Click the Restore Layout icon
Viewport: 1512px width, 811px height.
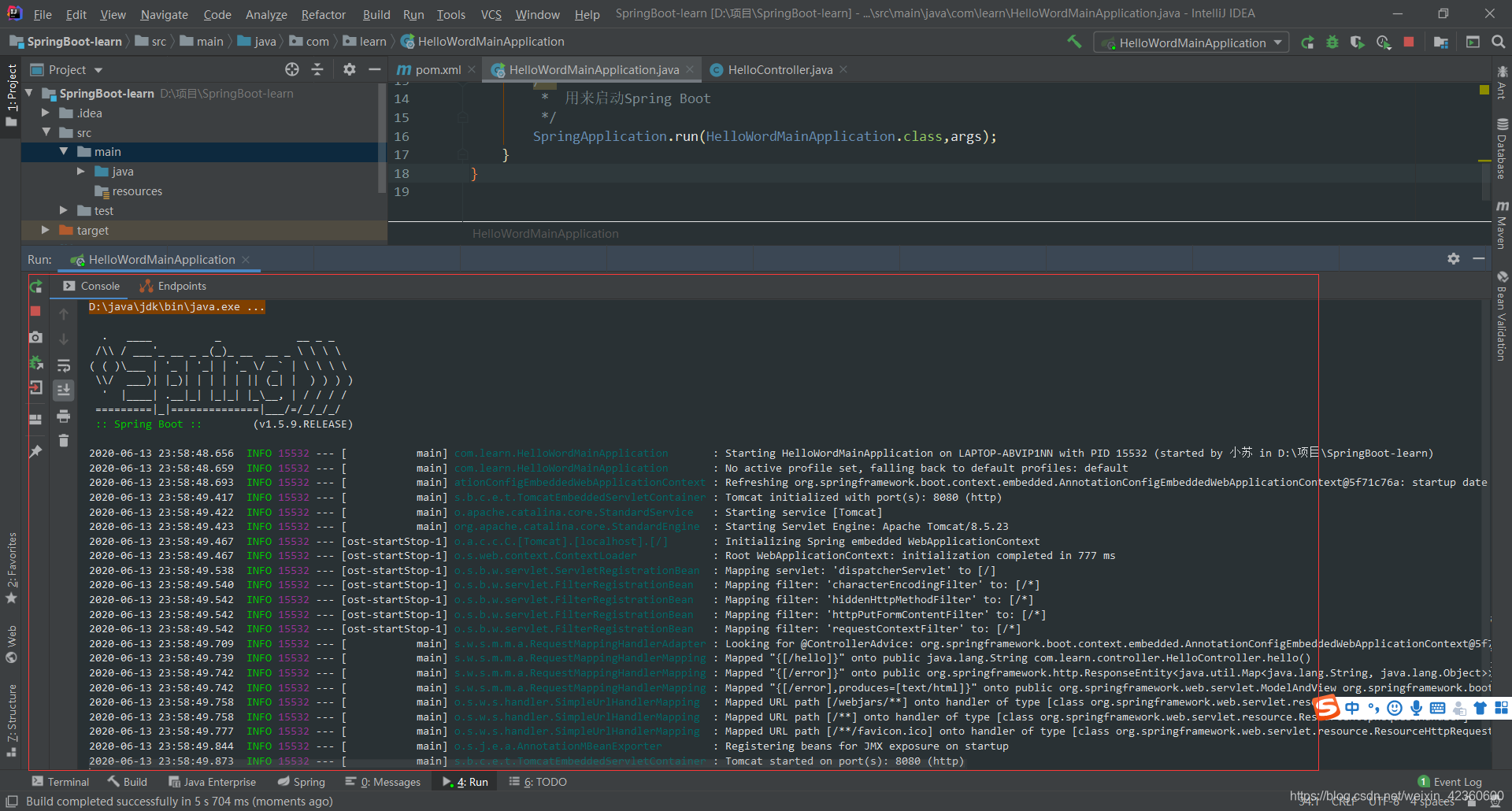(x=35, y=419)
